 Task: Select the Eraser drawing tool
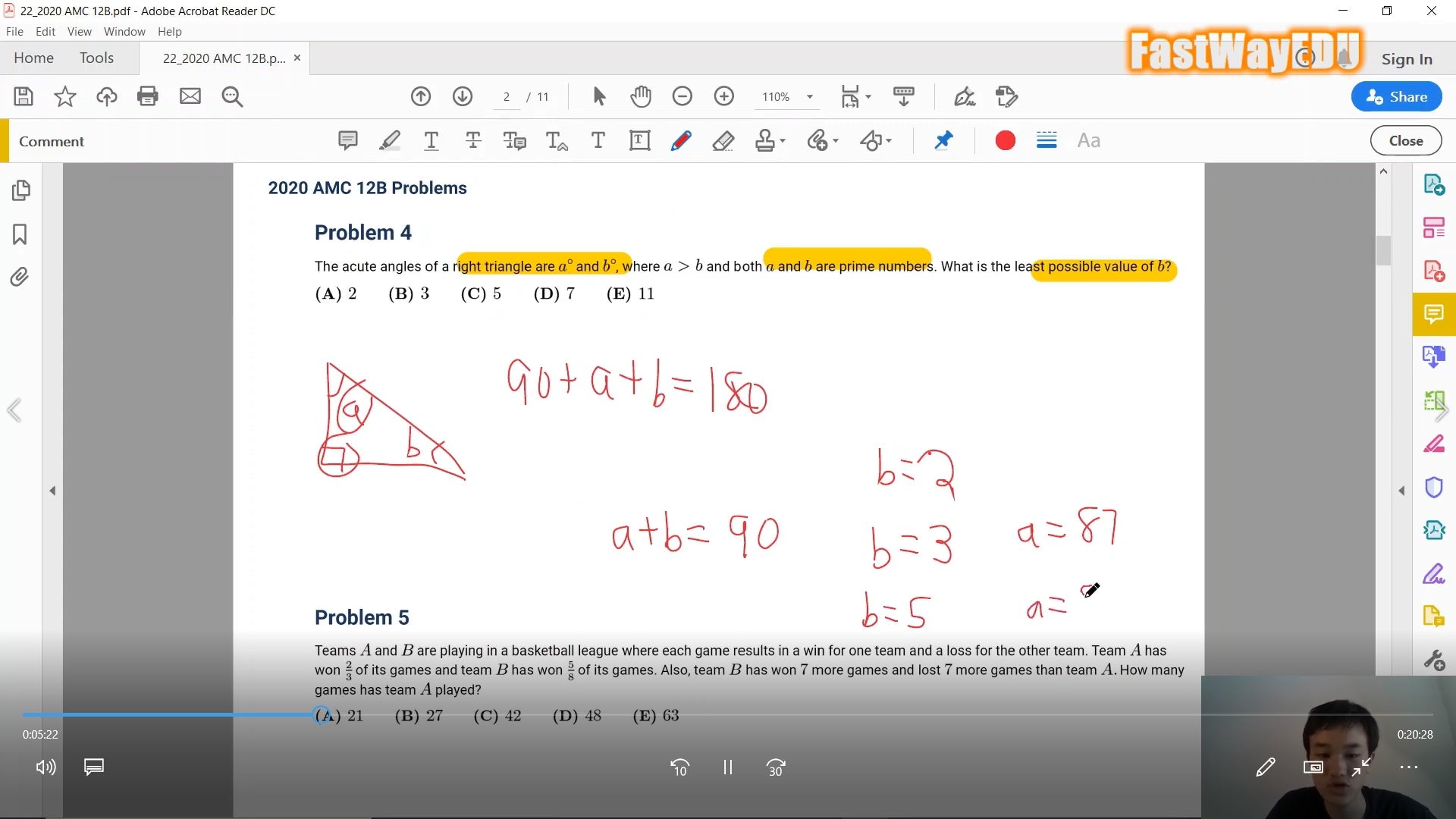tap(723, 140)
